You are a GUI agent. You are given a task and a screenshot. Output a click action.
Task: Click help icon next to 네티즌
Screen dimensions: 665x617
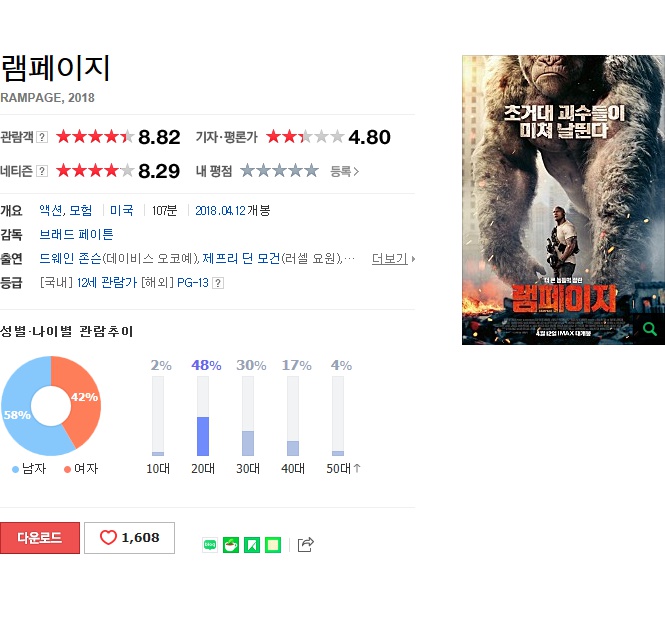coord(42,171)
